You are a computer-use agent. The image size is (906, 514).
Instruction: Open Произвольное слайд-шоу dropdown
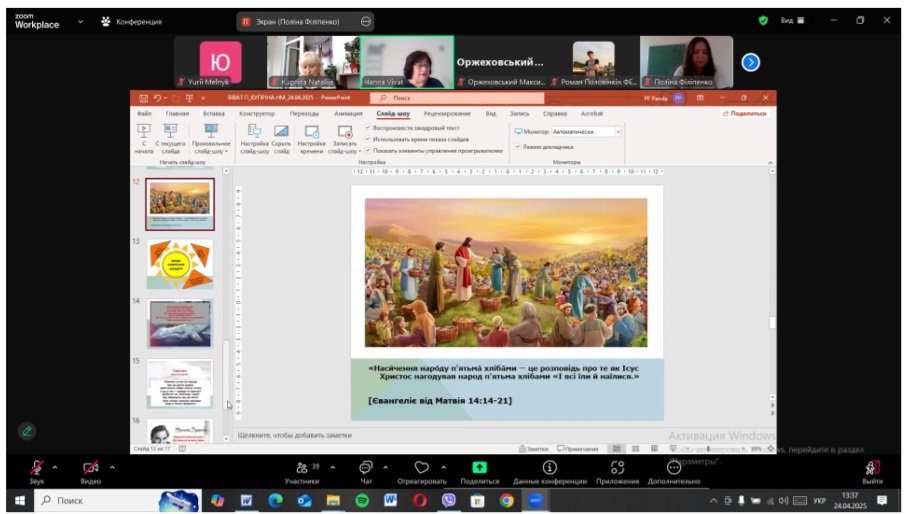211,139
